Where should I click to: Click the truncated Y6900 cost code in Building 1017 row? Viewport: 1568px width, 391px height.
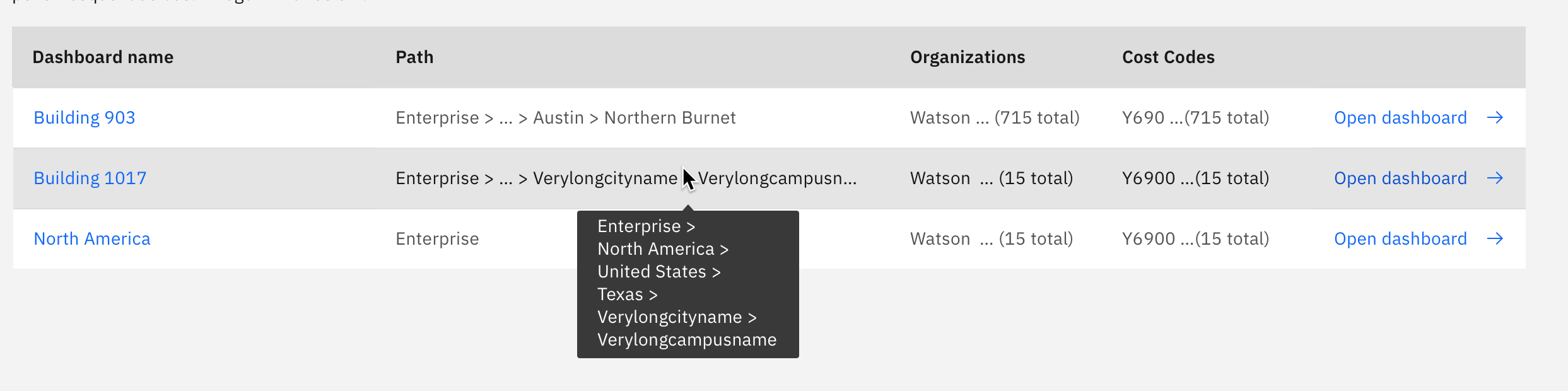click(1195, 178)
